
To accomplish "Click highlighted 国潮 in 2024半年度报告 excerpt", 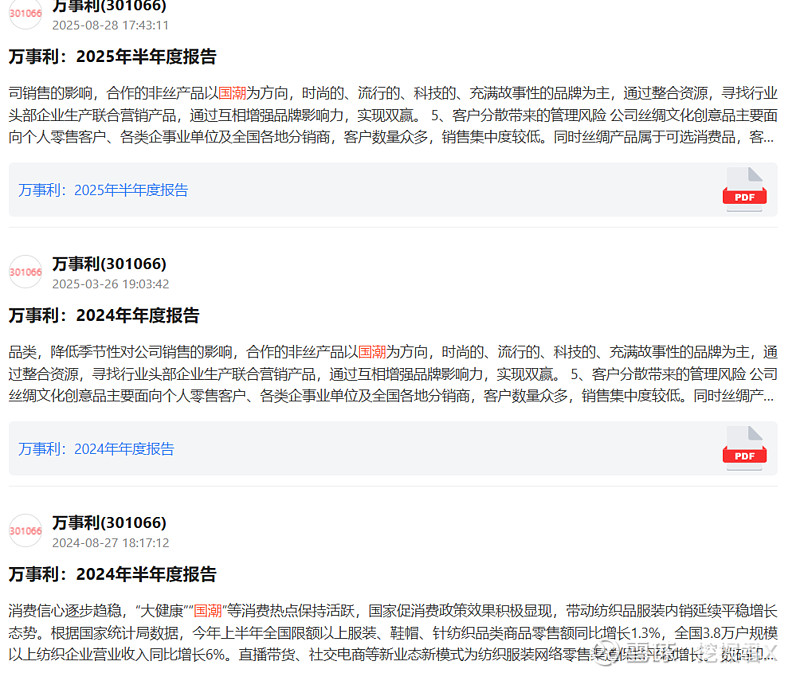I will point(208,610).
